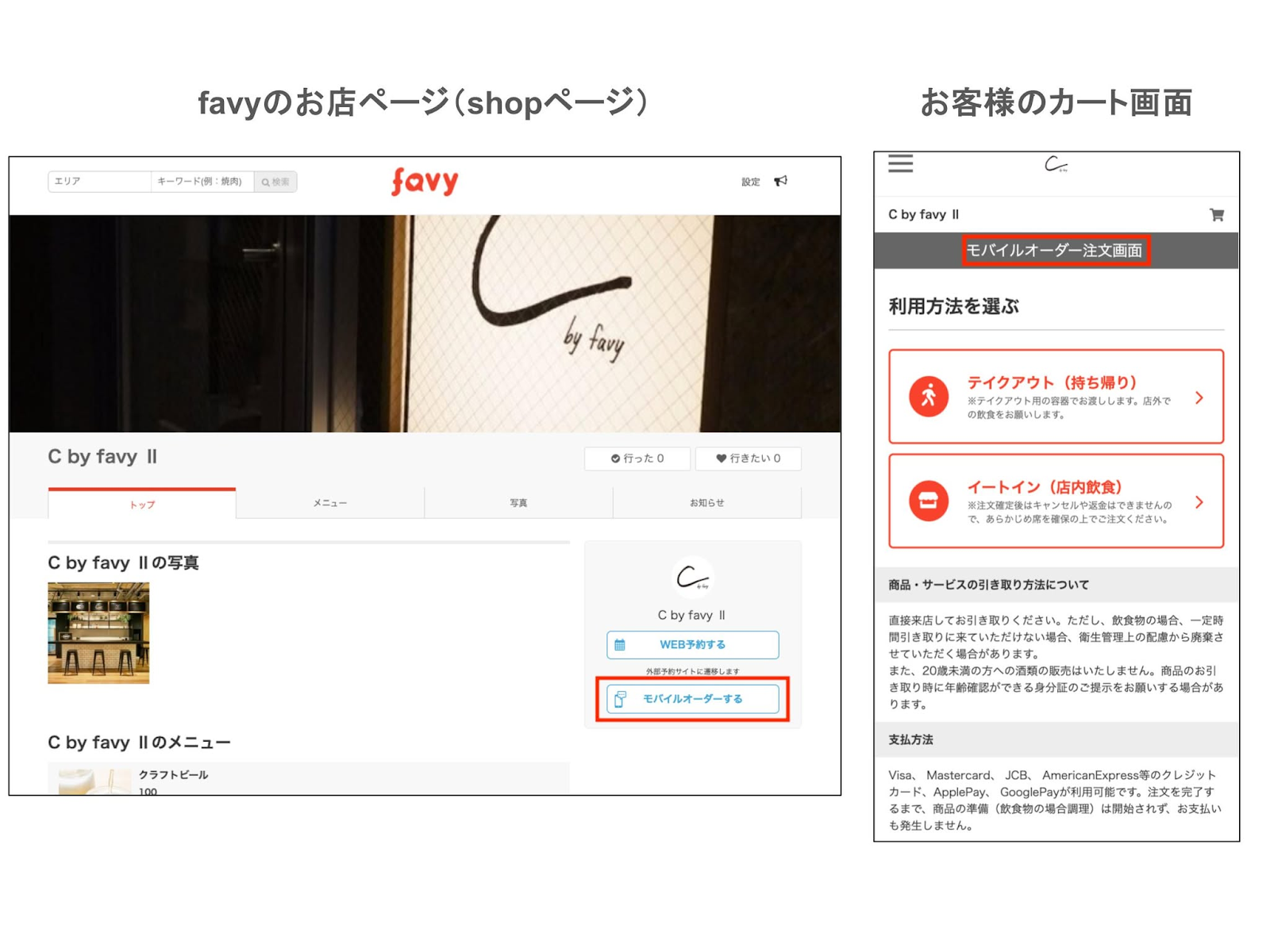1270x952 pixels.
Task: Click the keyword input field
Action: tap(202, 182)
